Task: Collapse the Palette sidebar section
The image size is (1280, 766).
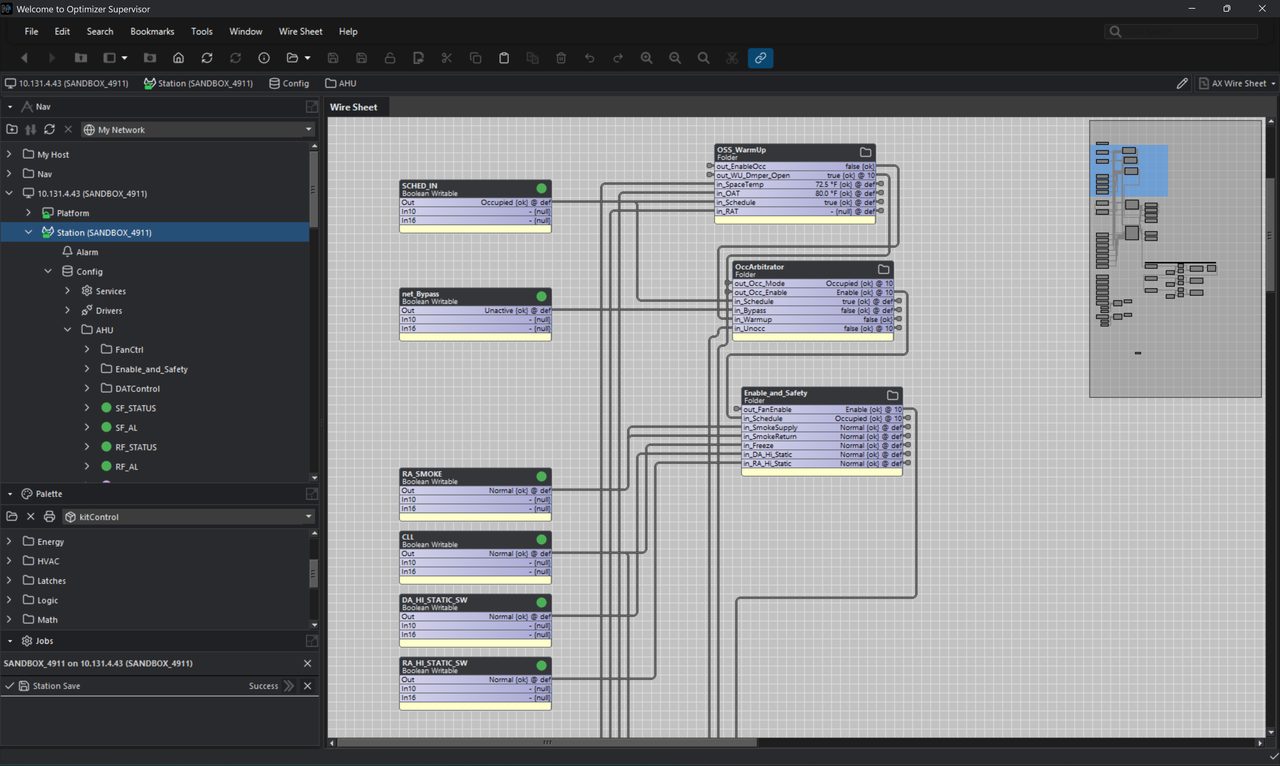Action: [x=10, y=493]
